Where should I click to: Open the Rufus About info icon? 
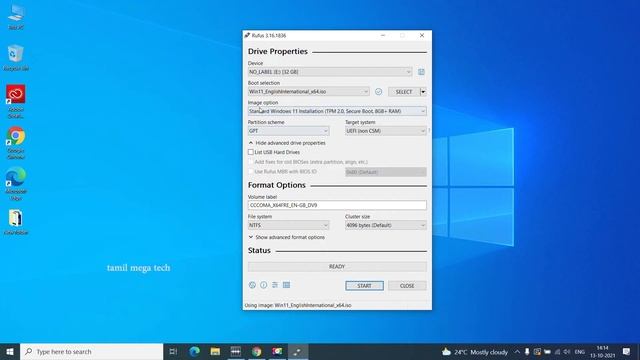point(264,285)
